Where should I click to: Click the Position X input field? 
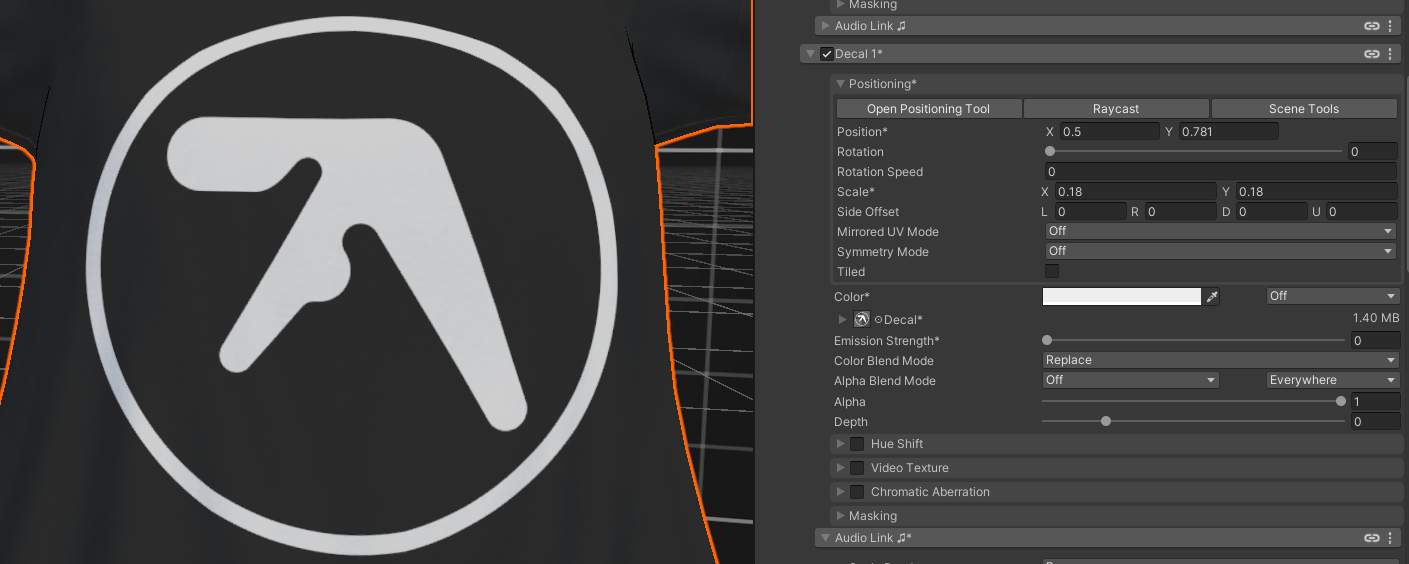click(x=1108, y=131)
